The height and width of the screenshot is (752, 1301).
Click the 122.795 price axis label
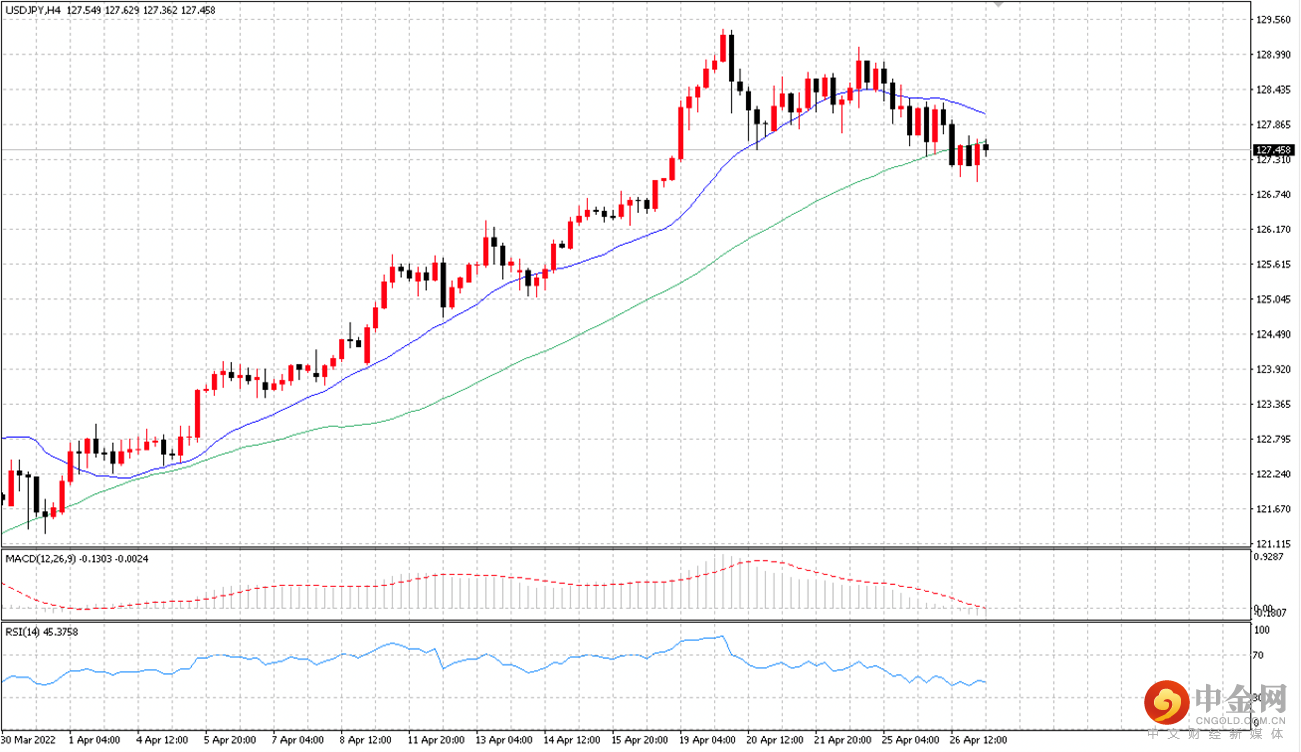(x=1272, y=439)
